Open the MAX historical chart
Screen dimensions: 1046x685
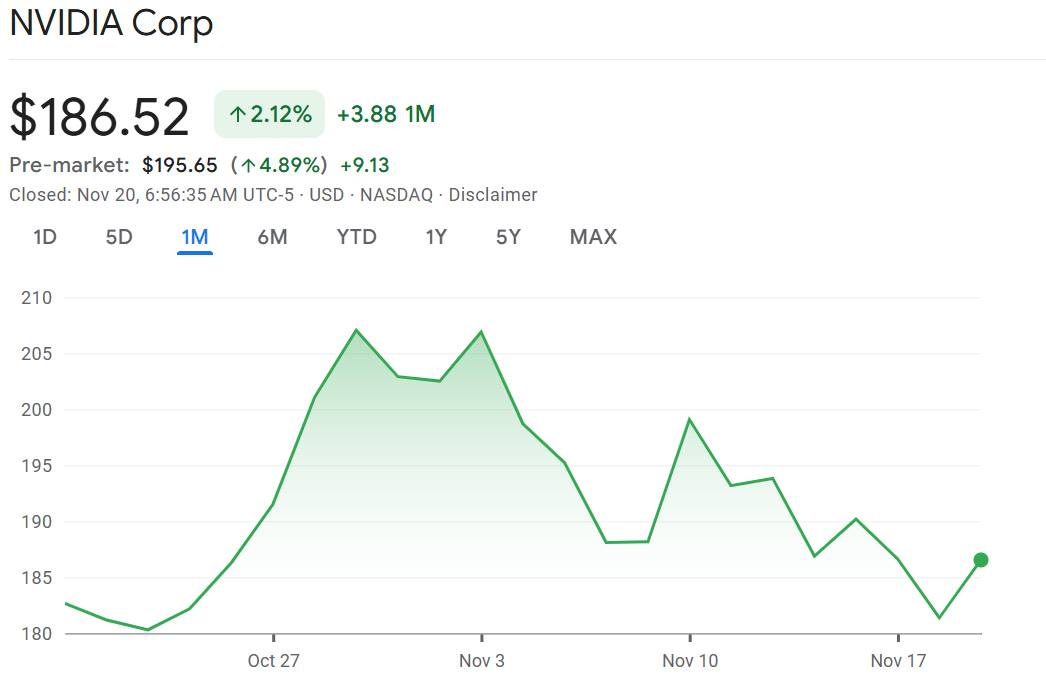tap(592, 237)
